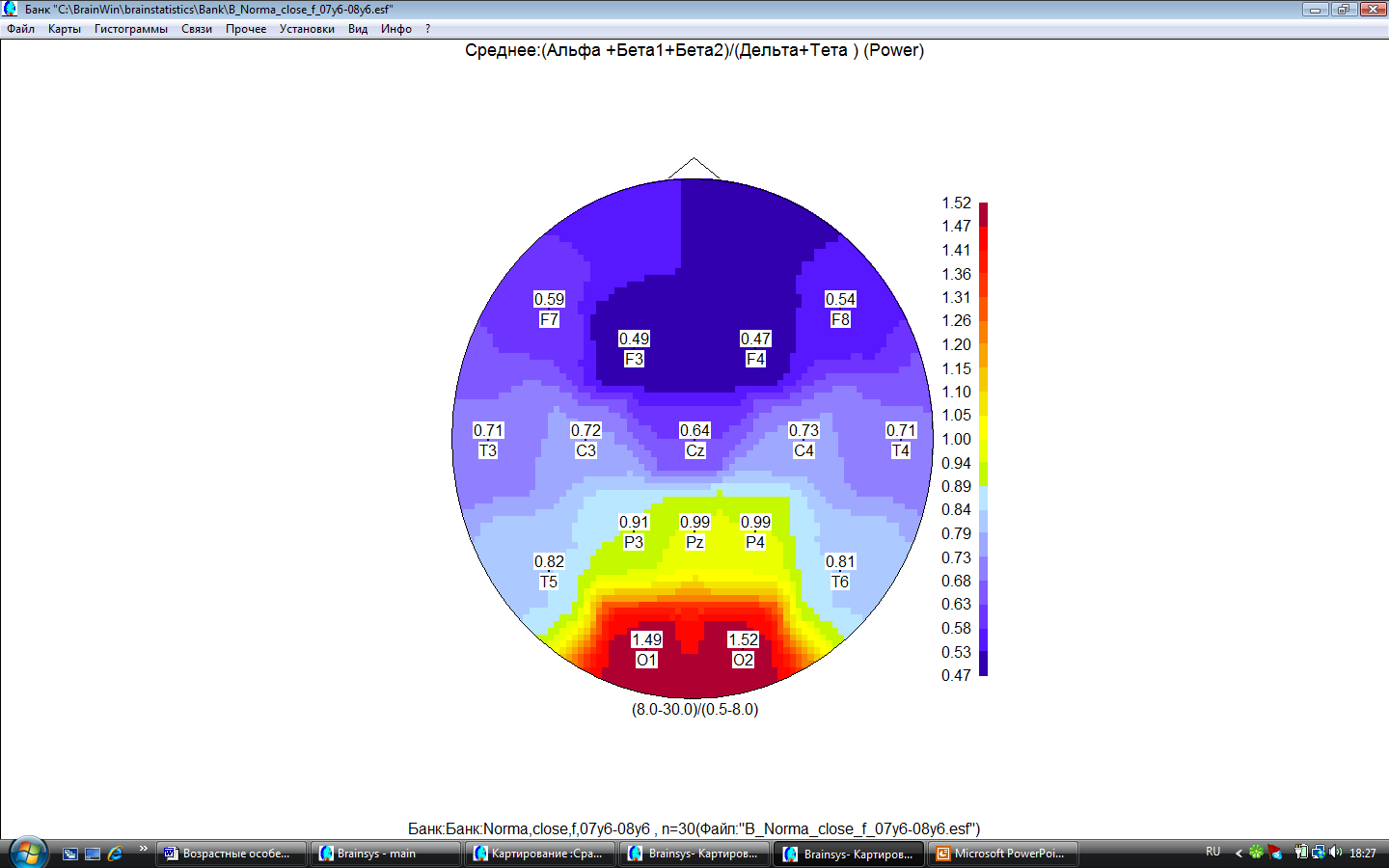Screen dimensions: 1389x868
Task: Open the Файл menu
Action: click(20, 29)
